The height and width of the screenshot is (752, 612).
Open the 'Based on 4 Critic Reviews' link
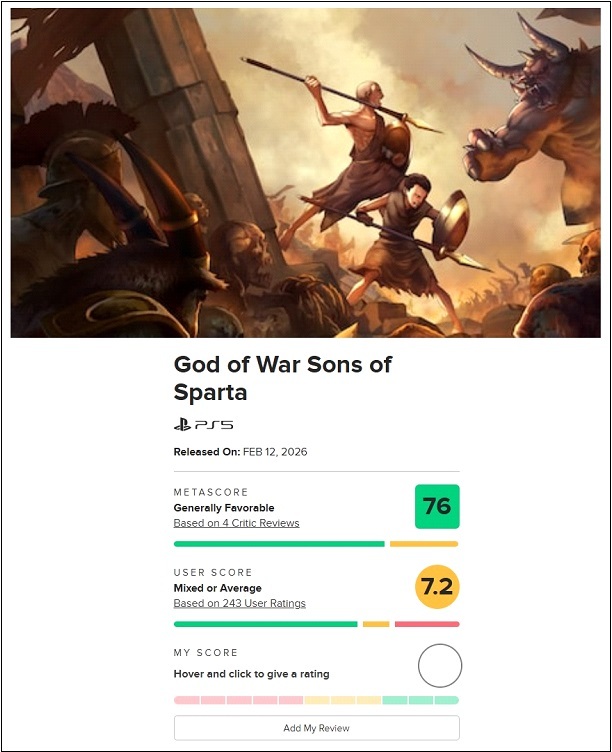click(236, 523)
